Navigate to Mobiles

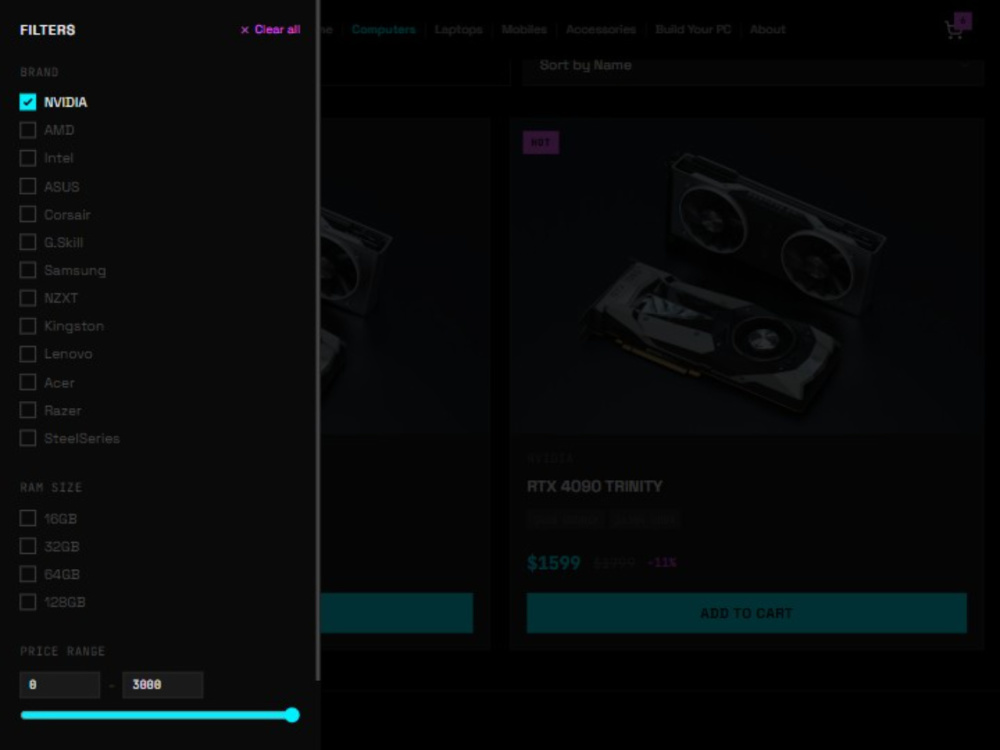click(x=524, y=29)
